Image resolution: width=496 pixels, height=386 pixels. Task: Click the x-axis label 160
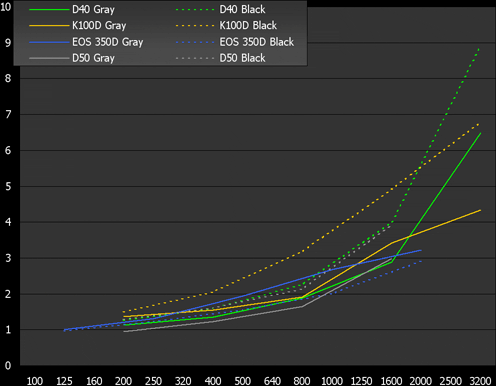(x=94, y=381)
